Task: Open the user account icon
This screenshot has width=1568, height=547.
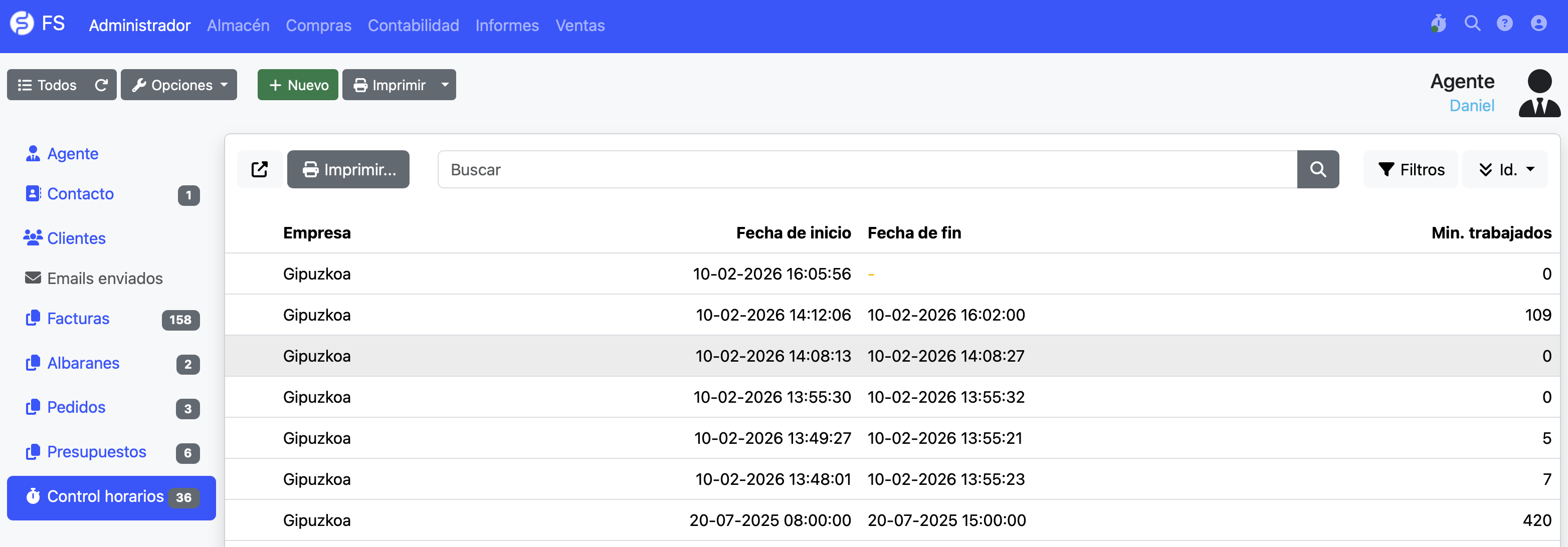Action: pos(1538,25)
